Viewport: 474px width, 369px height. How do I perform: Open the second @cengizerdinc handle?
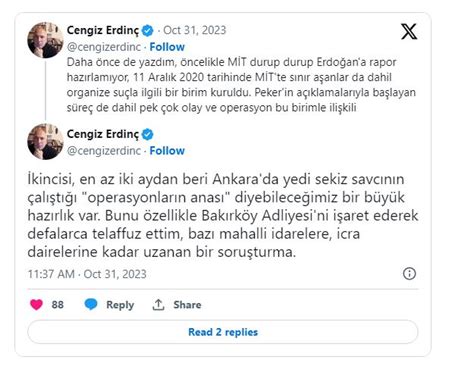click(x=104, y=151)
